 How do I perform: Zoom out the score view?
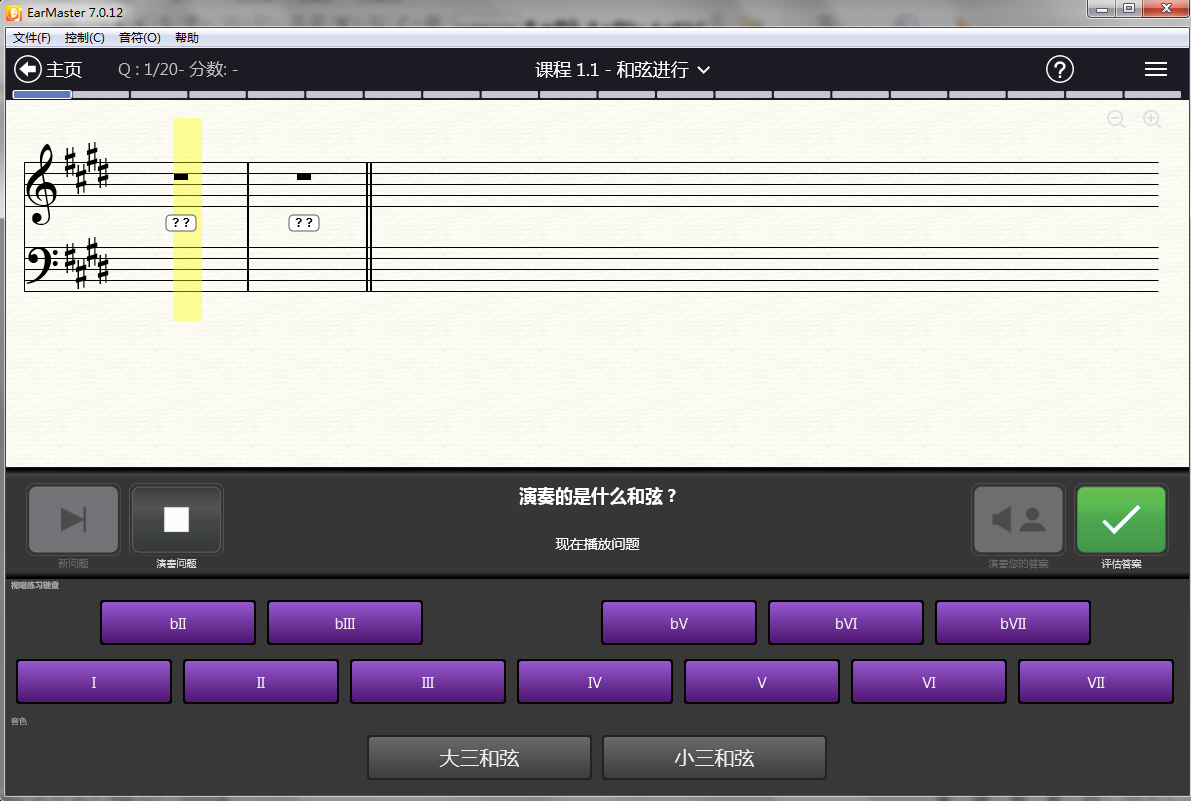pyautogui.click(x=1116, y=120)
